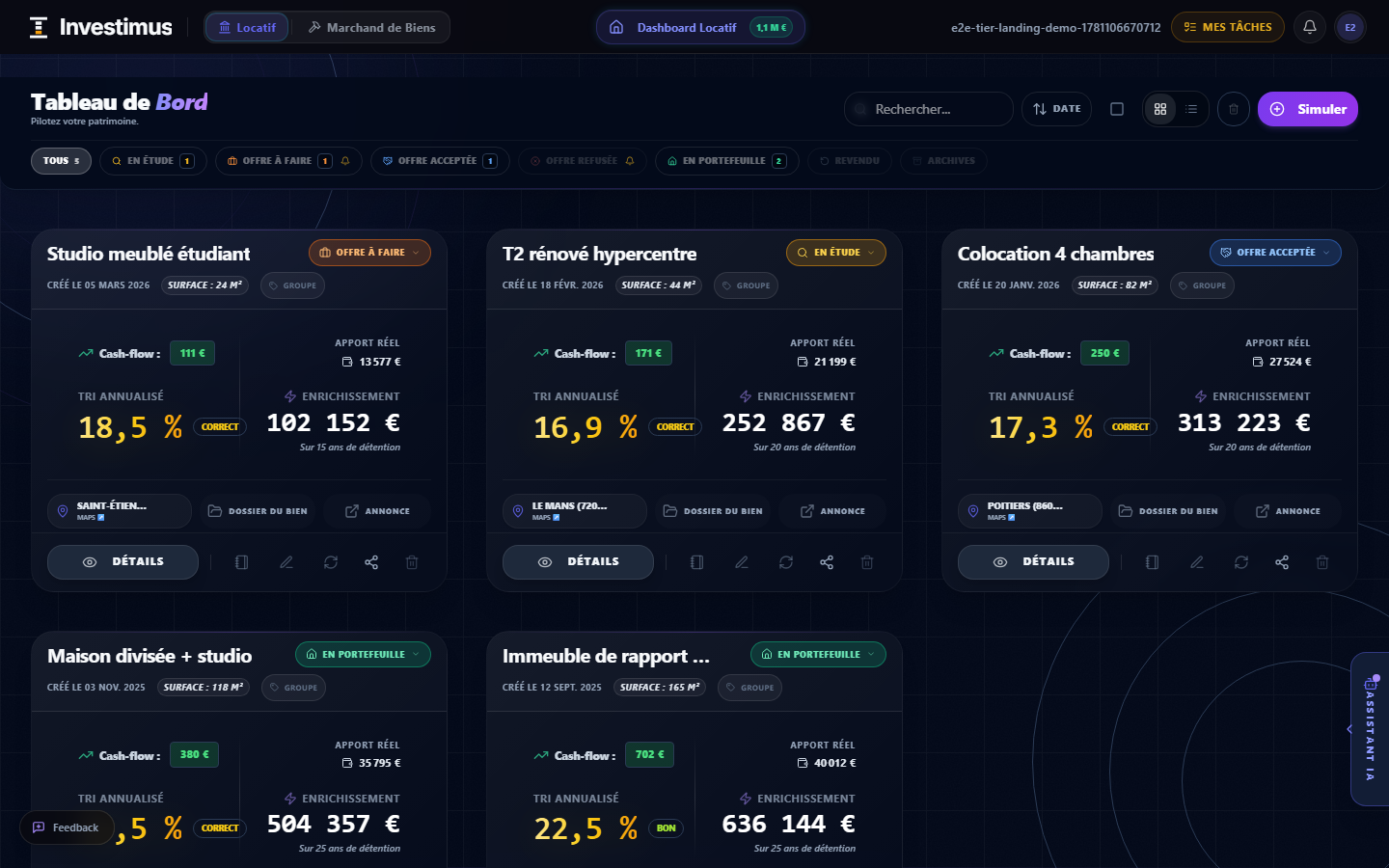Viewport: 1389px width, 868px height.
Task: Open the Date sort dropdown
Action: tap(1056, 109)
